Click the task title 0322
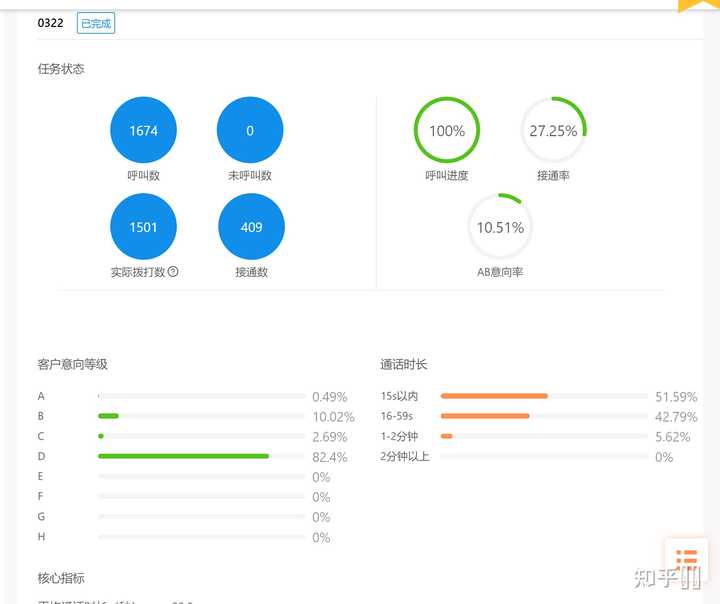Viewport: 720px width, 604px height. pyautogui.click(x=51, y=23)
